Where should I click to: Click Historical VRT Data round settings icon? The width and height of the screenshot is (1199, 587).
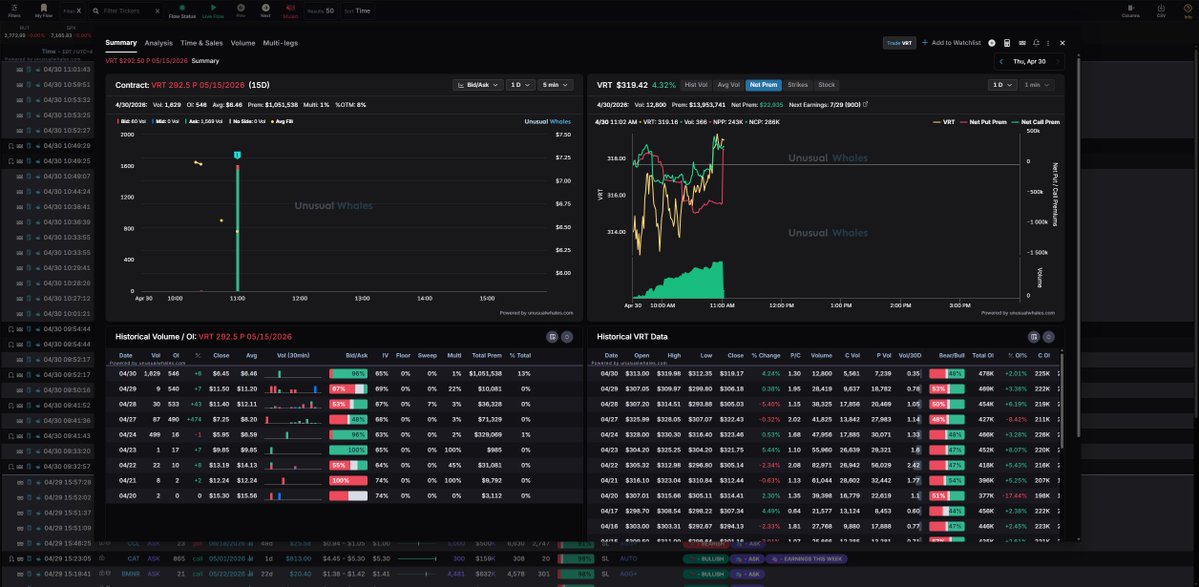click(x=1048, y=336)
